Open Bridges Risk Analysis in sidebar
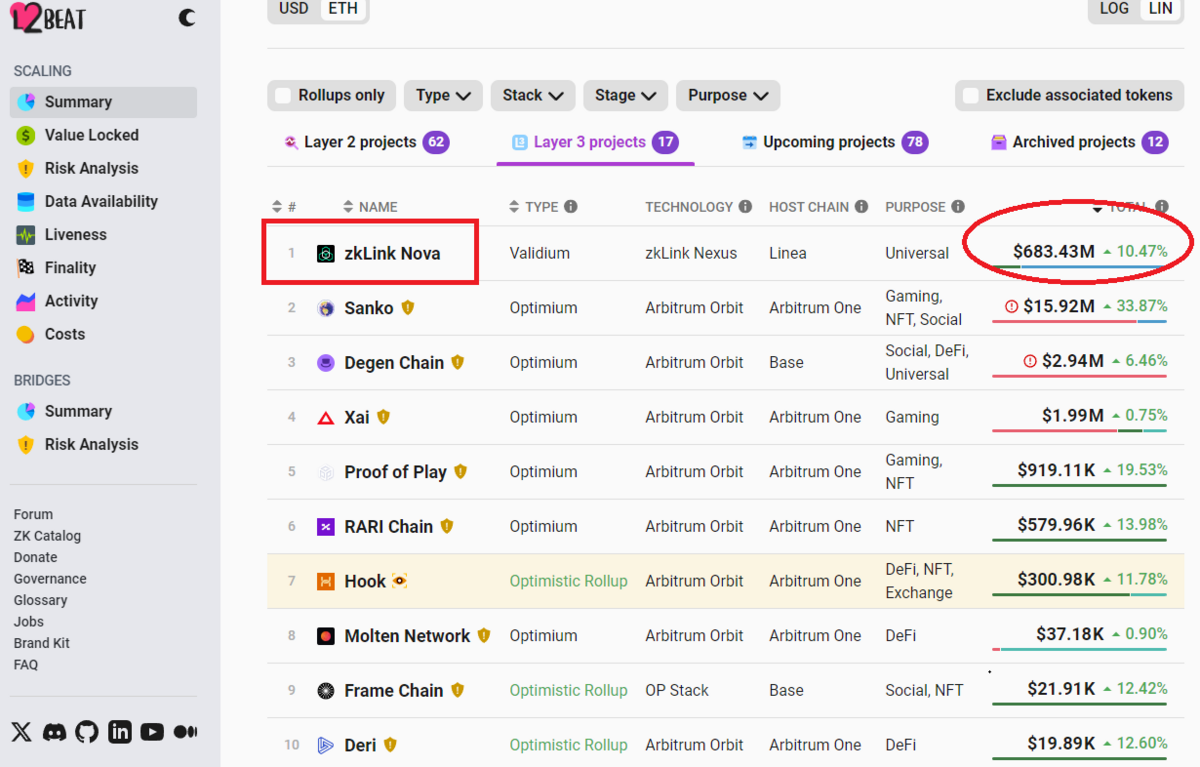This screenshot has width=1200, height=767. pyautogui.click(x=104, y=444)
